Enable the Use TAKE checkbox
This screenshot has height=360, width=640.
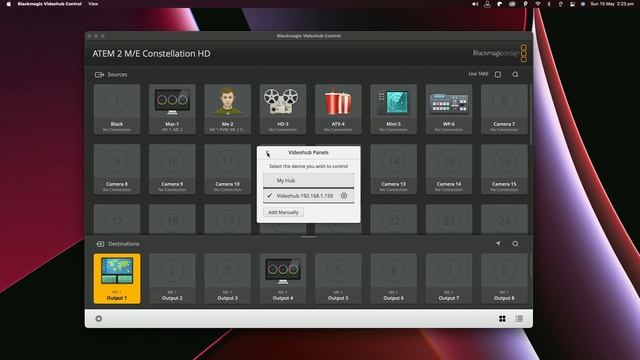498,74
